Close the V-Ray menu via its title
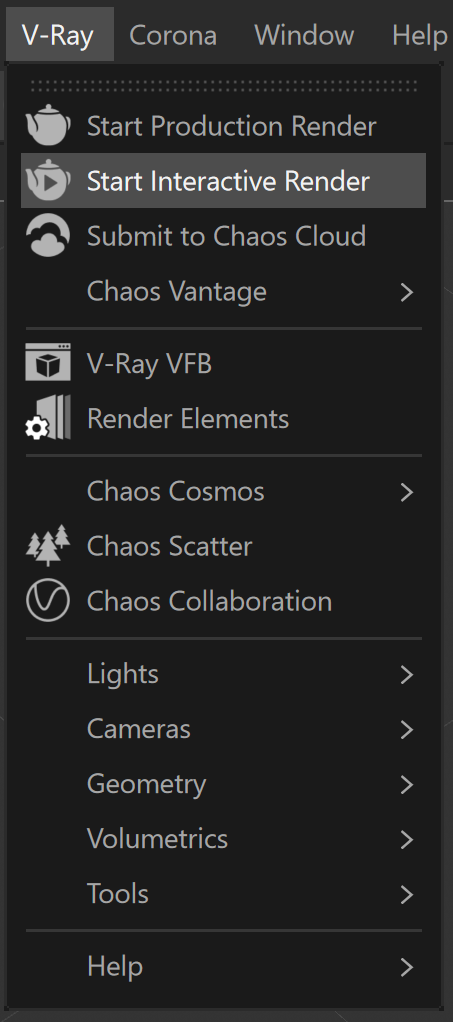The image size is (453, 1022). point(58,35)
